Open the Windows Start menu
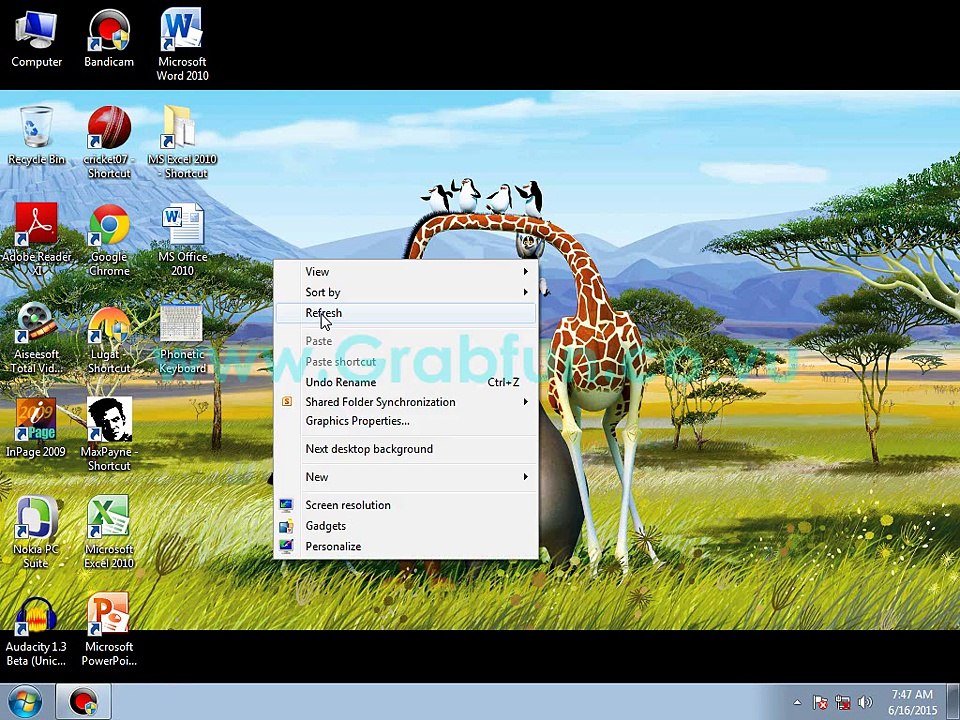 click(x=25, y=702)
